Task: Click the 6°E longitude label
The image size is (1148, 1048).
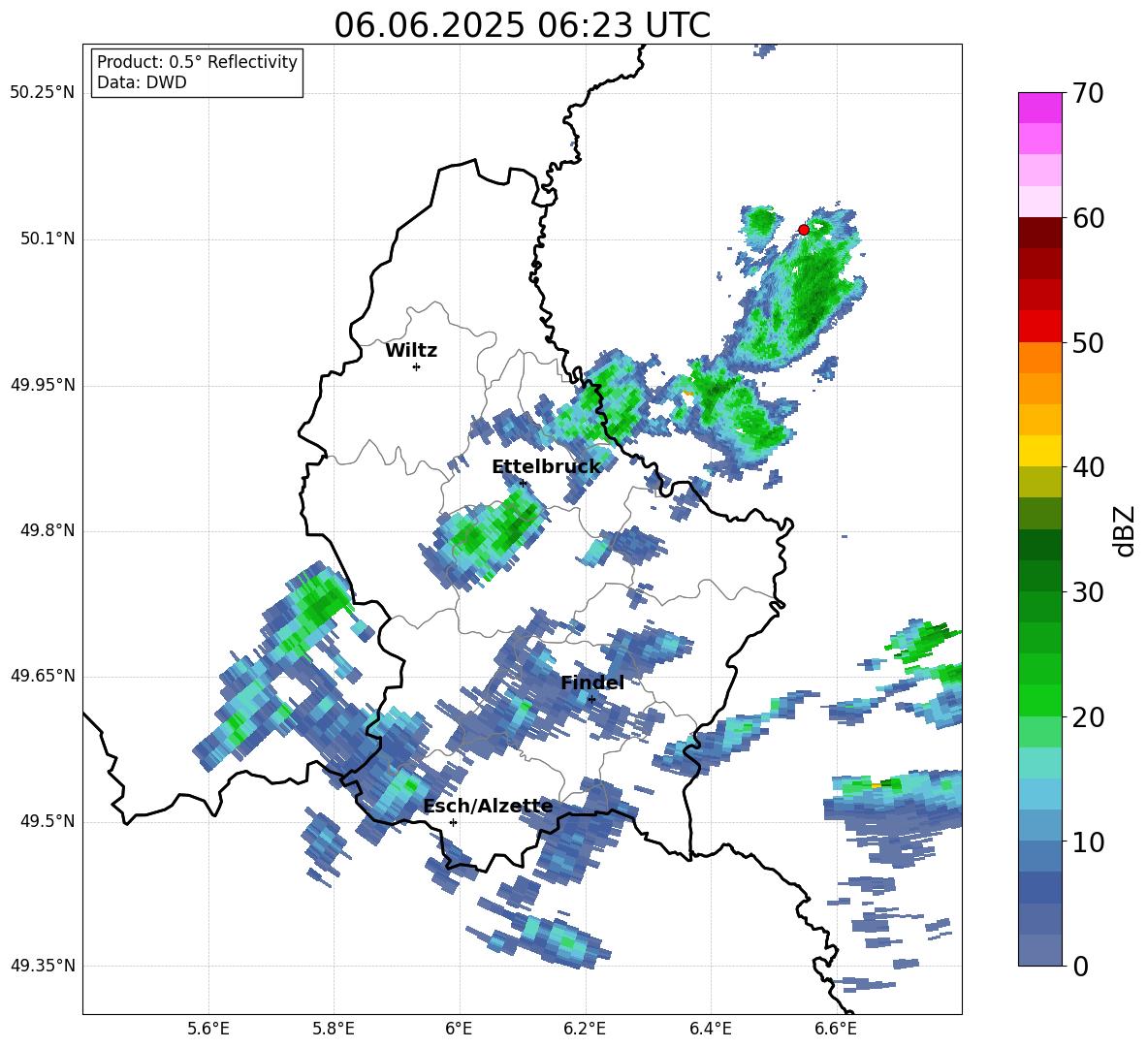Action: (459, 1029)
